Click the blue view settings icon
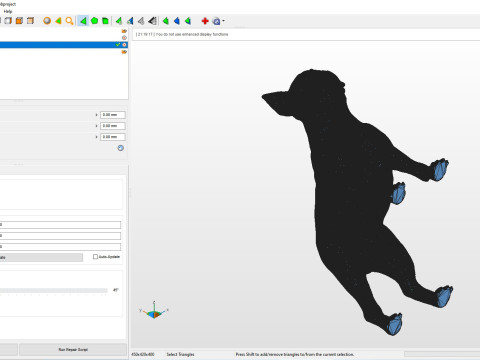 pyautogui.click(x=216, y=21)
